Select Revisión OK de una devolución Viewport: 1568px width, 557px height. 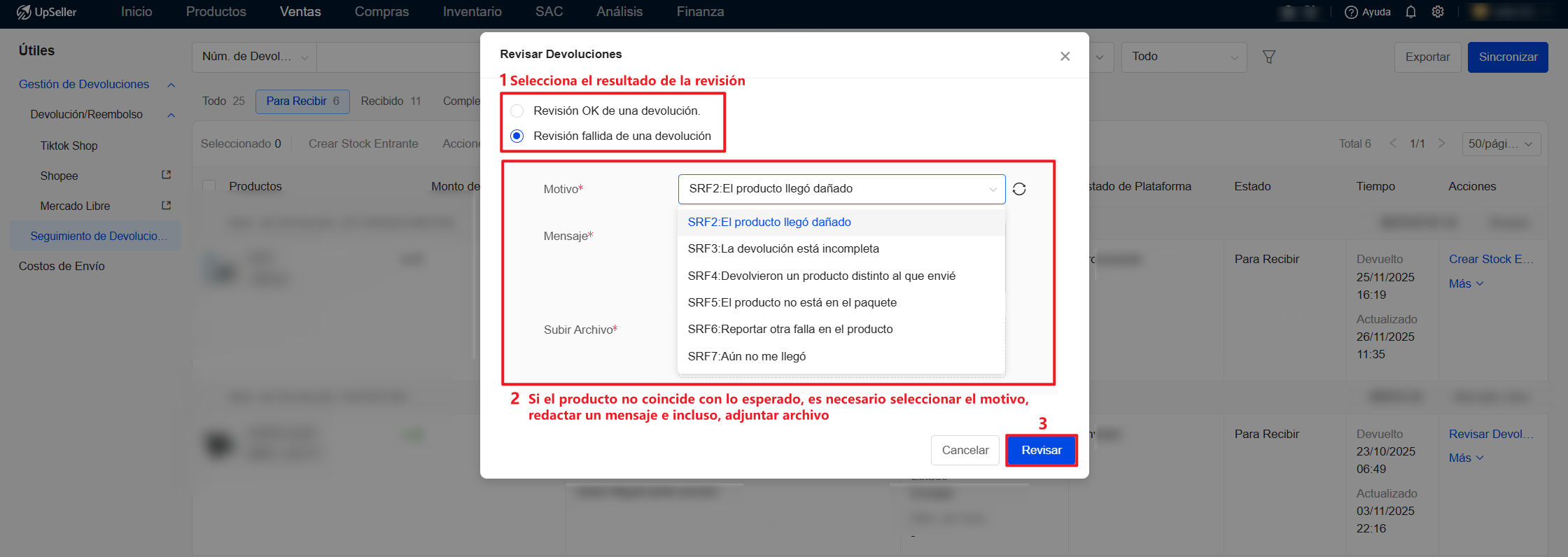coord(517,111)
